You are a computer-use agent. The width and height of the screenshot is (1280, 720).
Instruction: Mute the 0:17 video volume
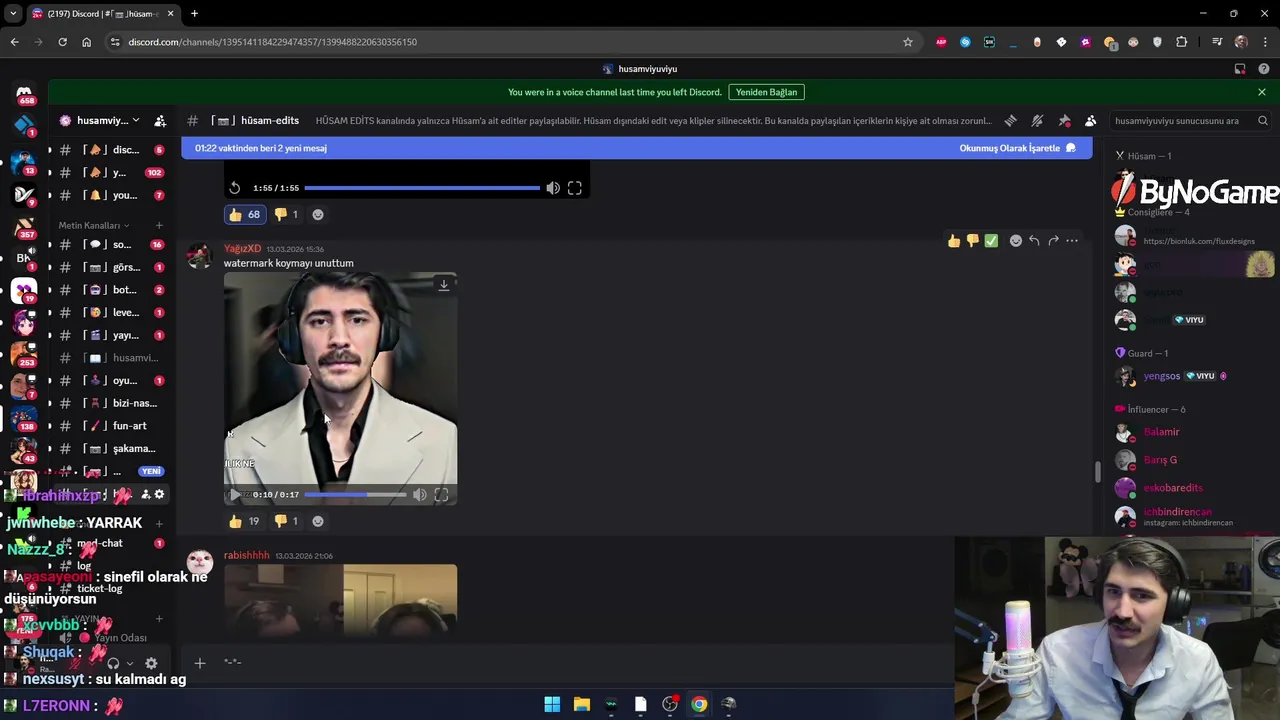point(420,495)
